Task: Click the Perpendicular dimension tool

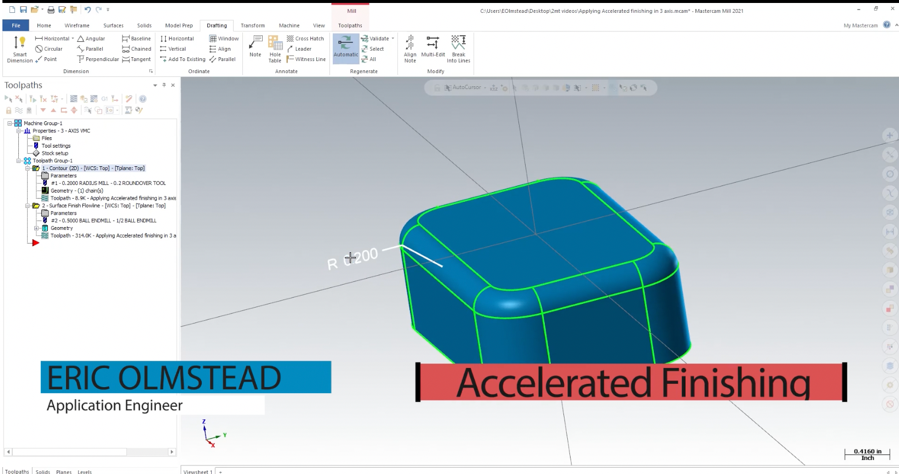Action: 98,59
